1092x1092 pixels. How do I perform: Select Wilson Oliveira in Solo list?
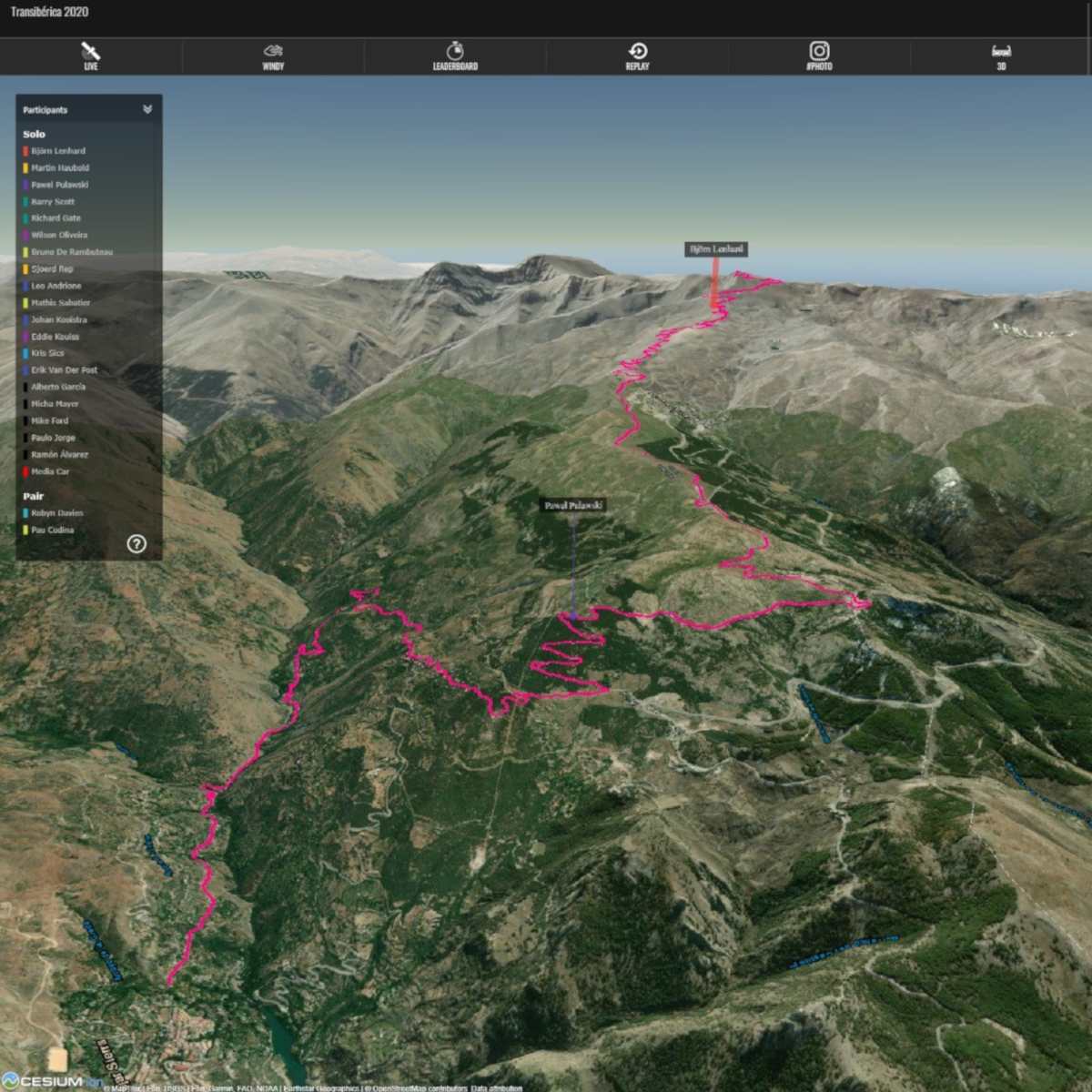(59, 236)
